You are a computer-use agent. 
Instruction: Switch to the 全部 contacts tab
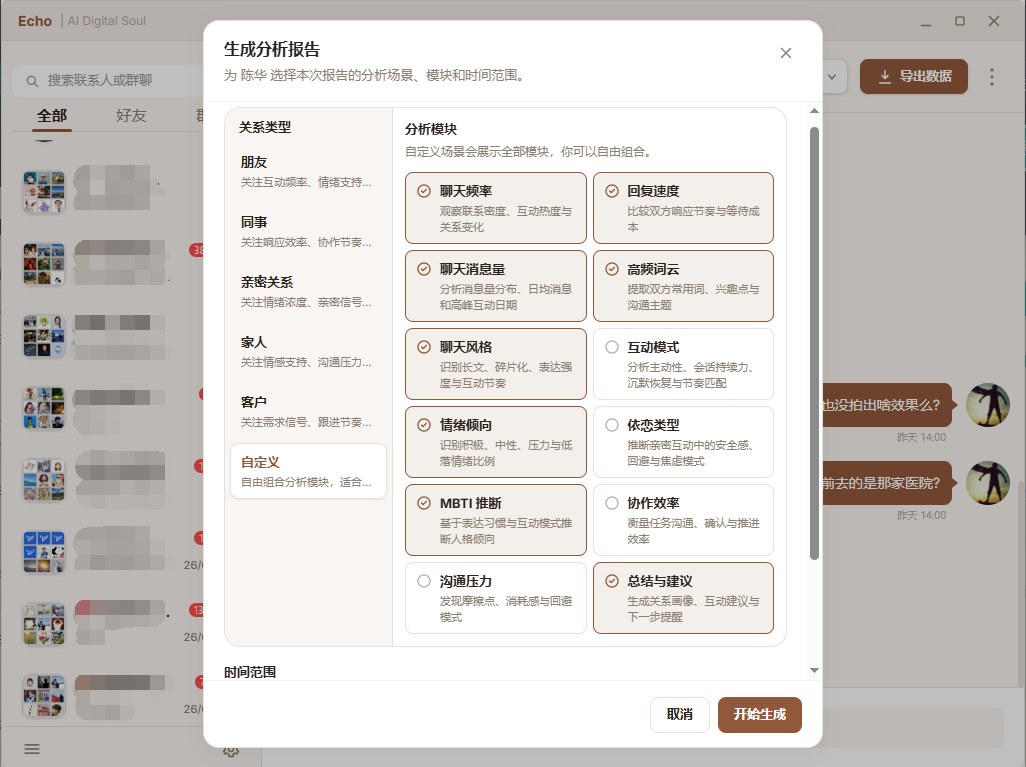tap(52, 116)
